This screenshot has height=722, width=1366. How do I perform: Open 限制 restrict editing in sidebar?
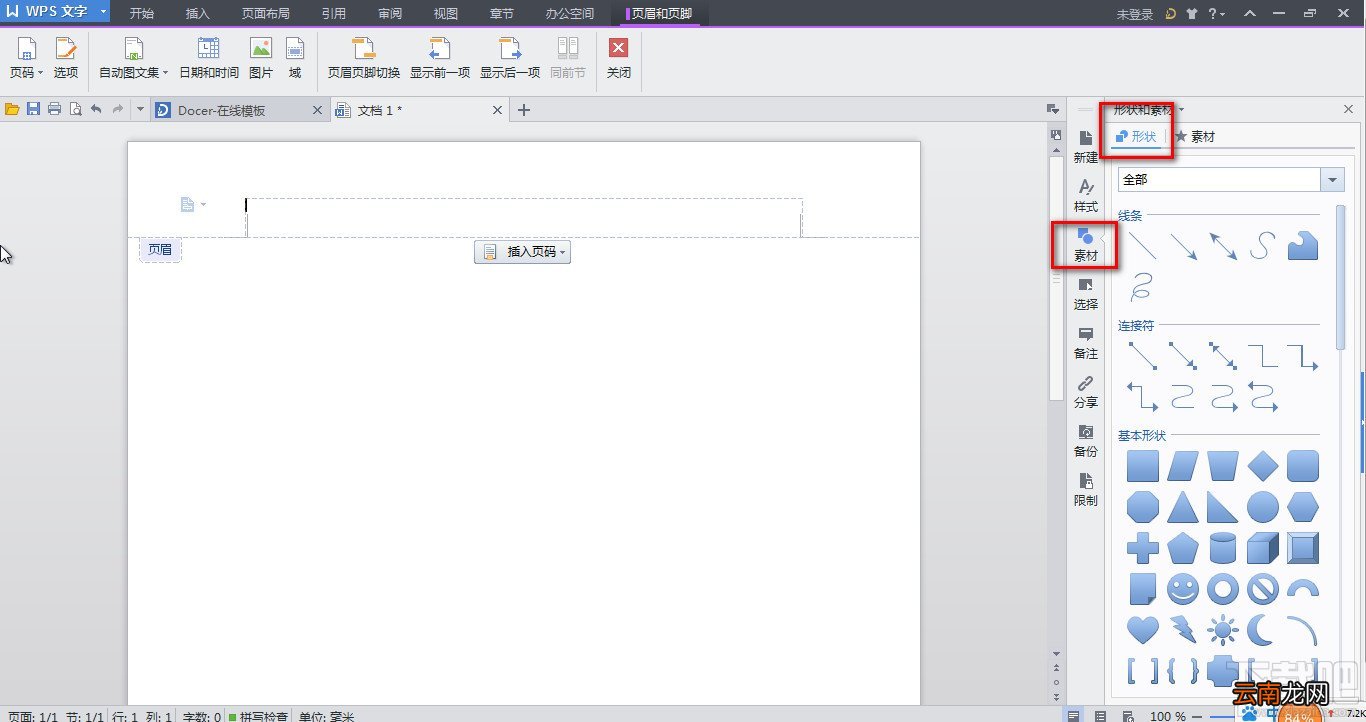click(x=1086, y=490)
